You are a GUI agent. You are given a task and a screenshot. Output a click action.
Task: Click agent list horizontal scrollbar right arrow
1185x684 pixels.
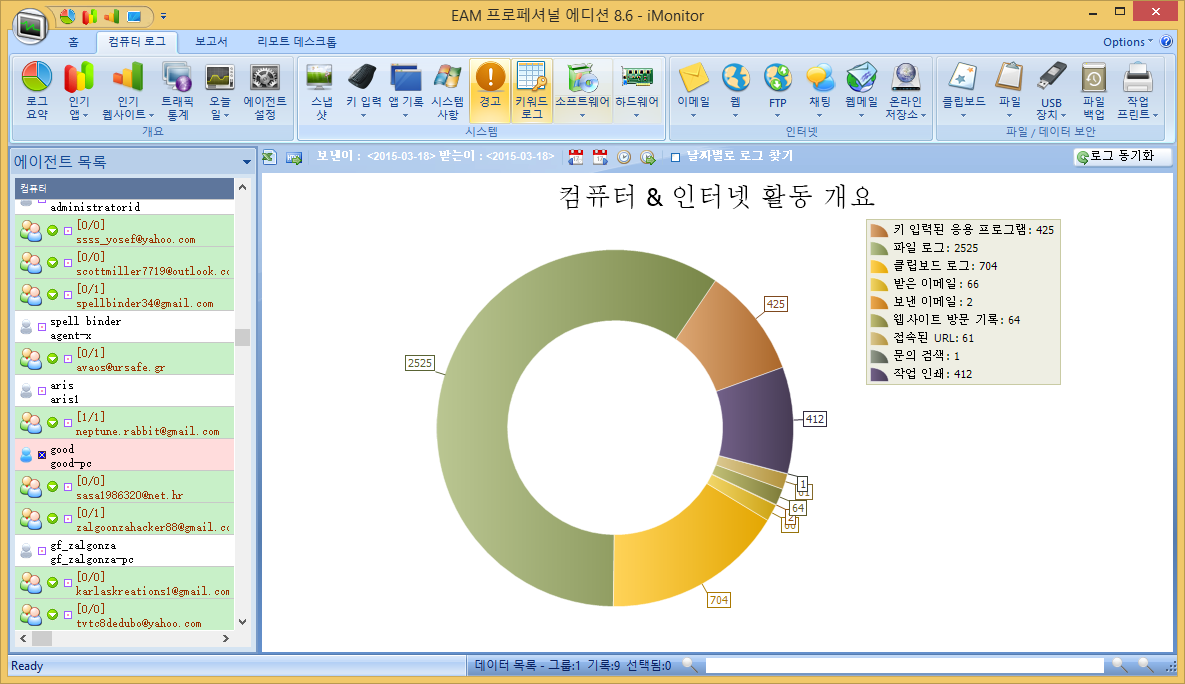(225, 639)
